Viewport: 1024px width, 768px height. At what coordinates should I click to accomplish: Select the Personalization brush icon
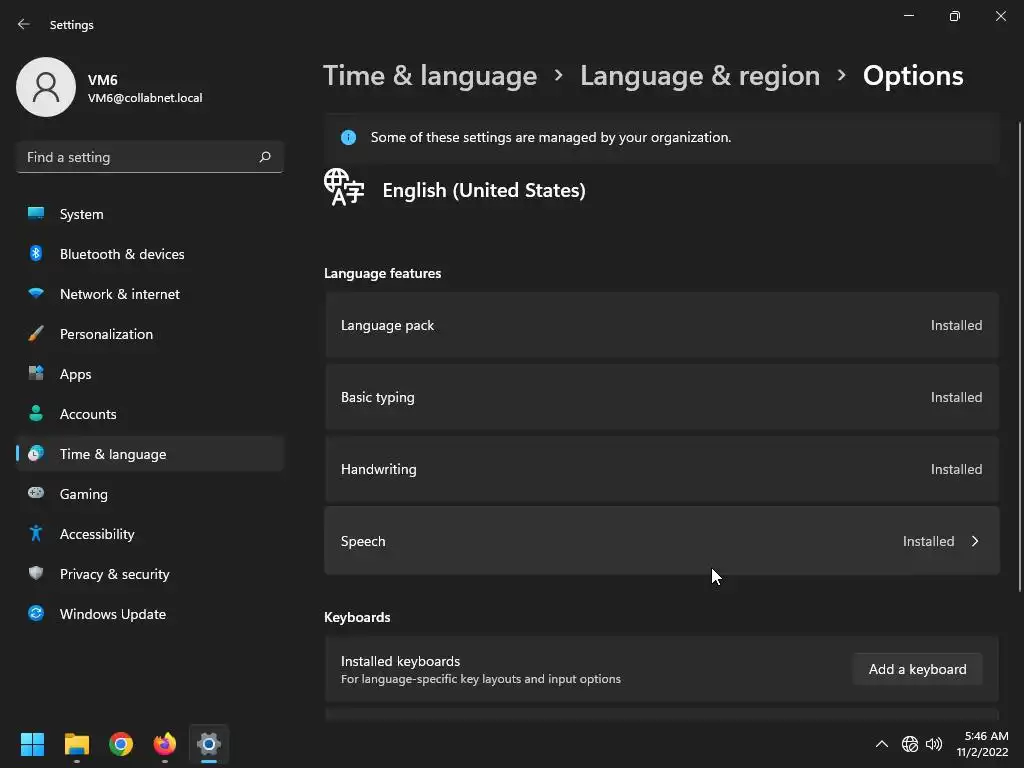coord(36,334)
